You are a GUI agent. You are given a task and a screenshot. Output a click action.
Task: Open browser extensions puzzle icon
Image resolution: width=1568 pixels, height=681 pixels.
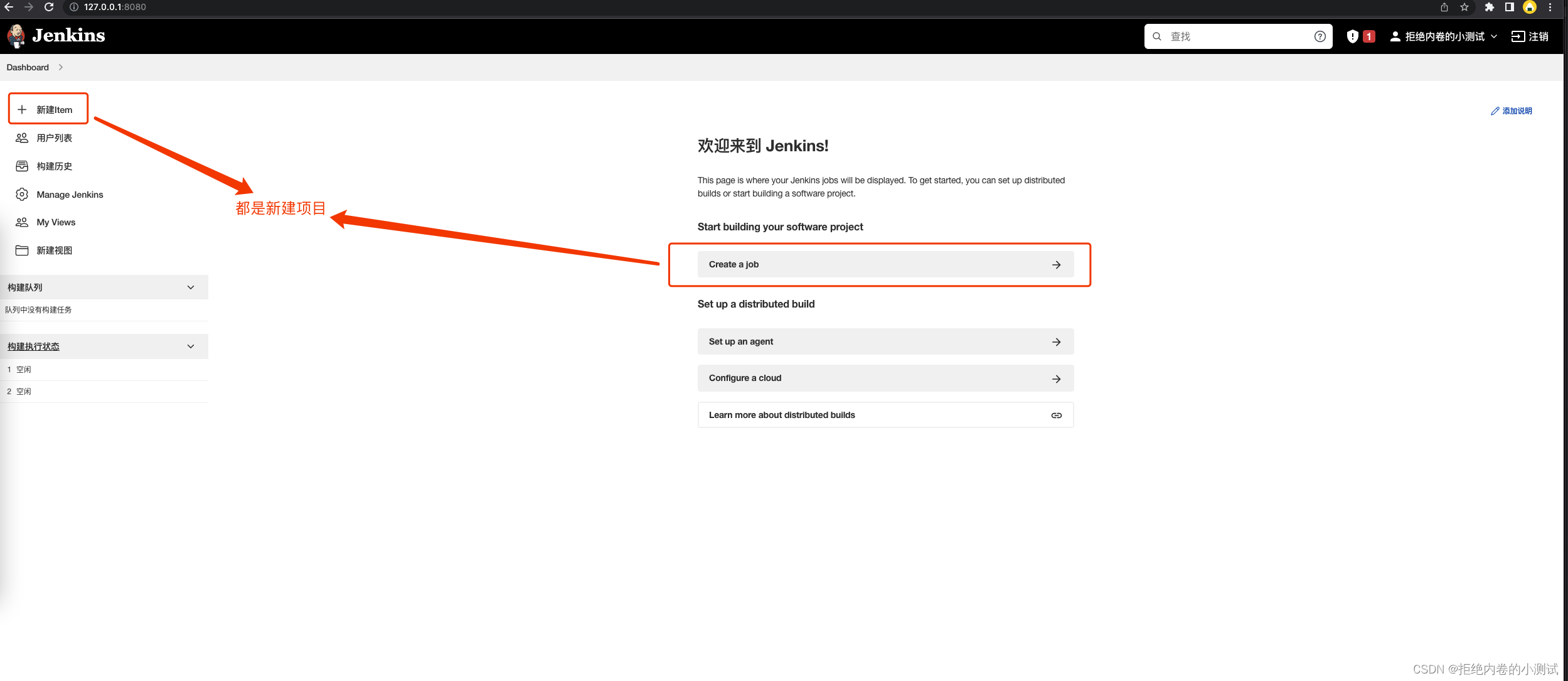1489,7
